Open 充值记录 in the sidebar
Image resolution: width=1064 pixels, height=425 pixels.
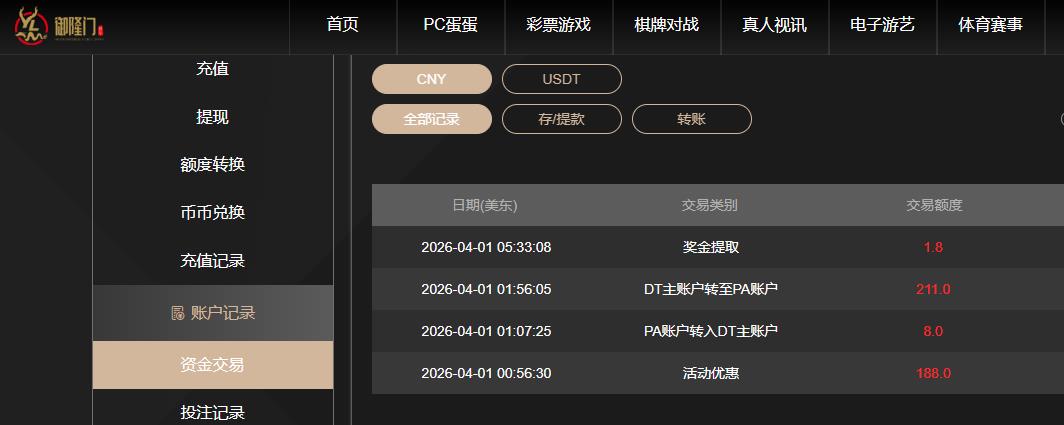(x=212, y=261)
